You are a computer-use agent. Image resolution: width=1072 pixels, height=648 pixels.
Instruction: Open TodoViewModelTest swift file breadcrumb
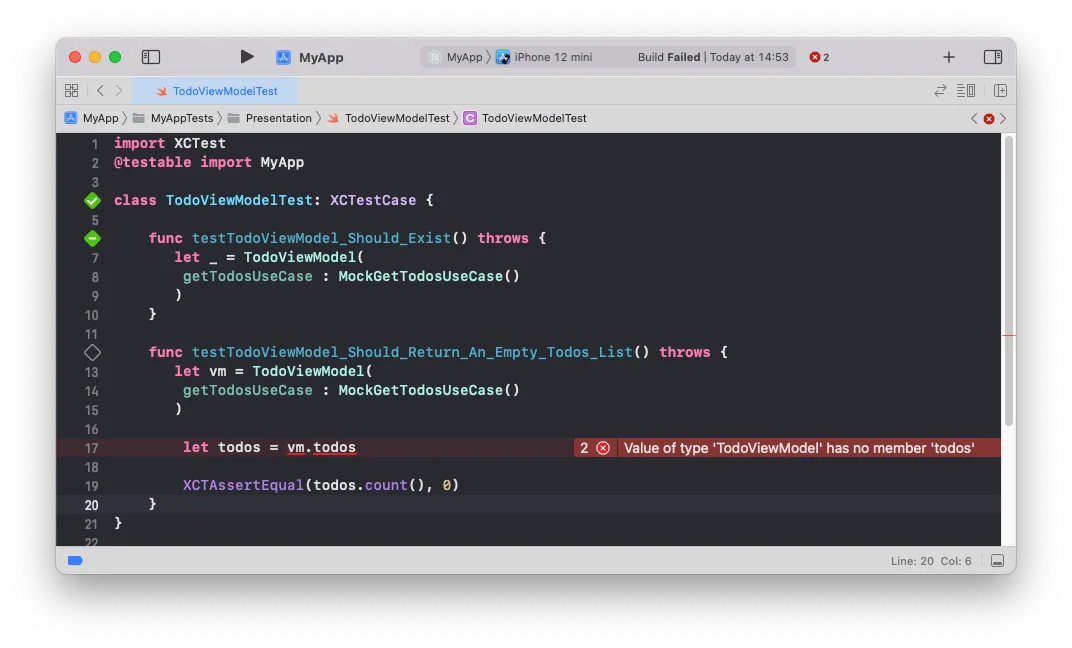(388, 118)
